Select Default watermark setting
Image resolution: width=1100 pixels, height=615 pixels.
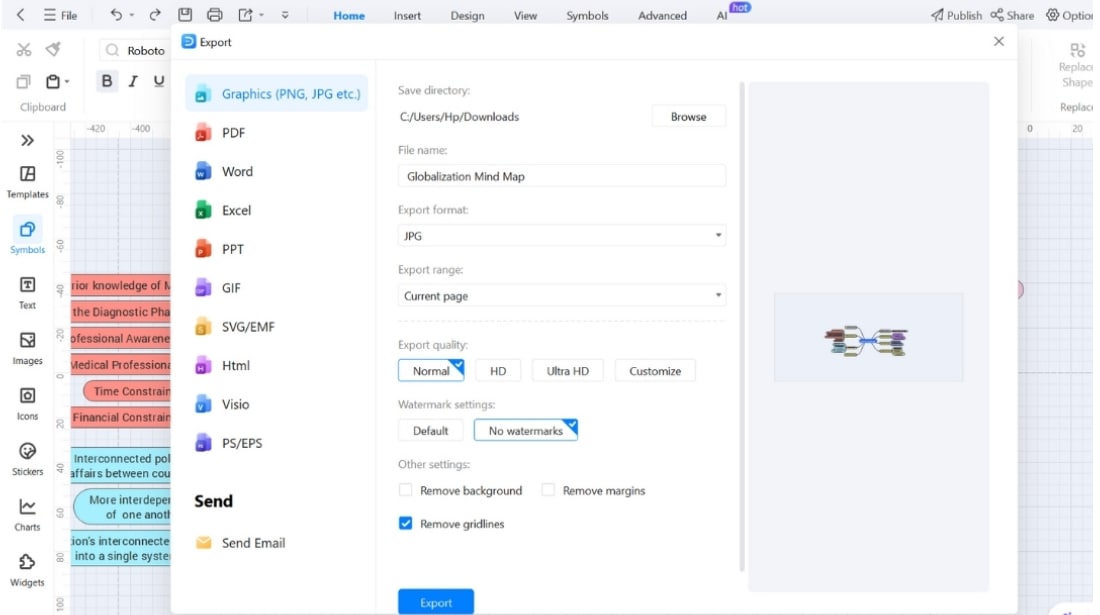pyautogui.click(x=430, y=430)
